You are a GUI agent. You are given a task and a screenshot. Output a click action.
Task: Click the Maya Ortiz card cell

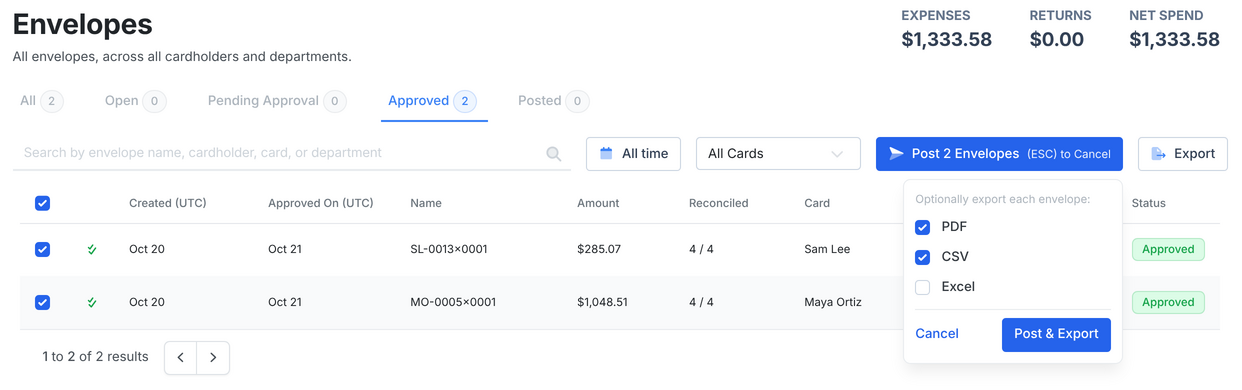(x=833, y=302)
